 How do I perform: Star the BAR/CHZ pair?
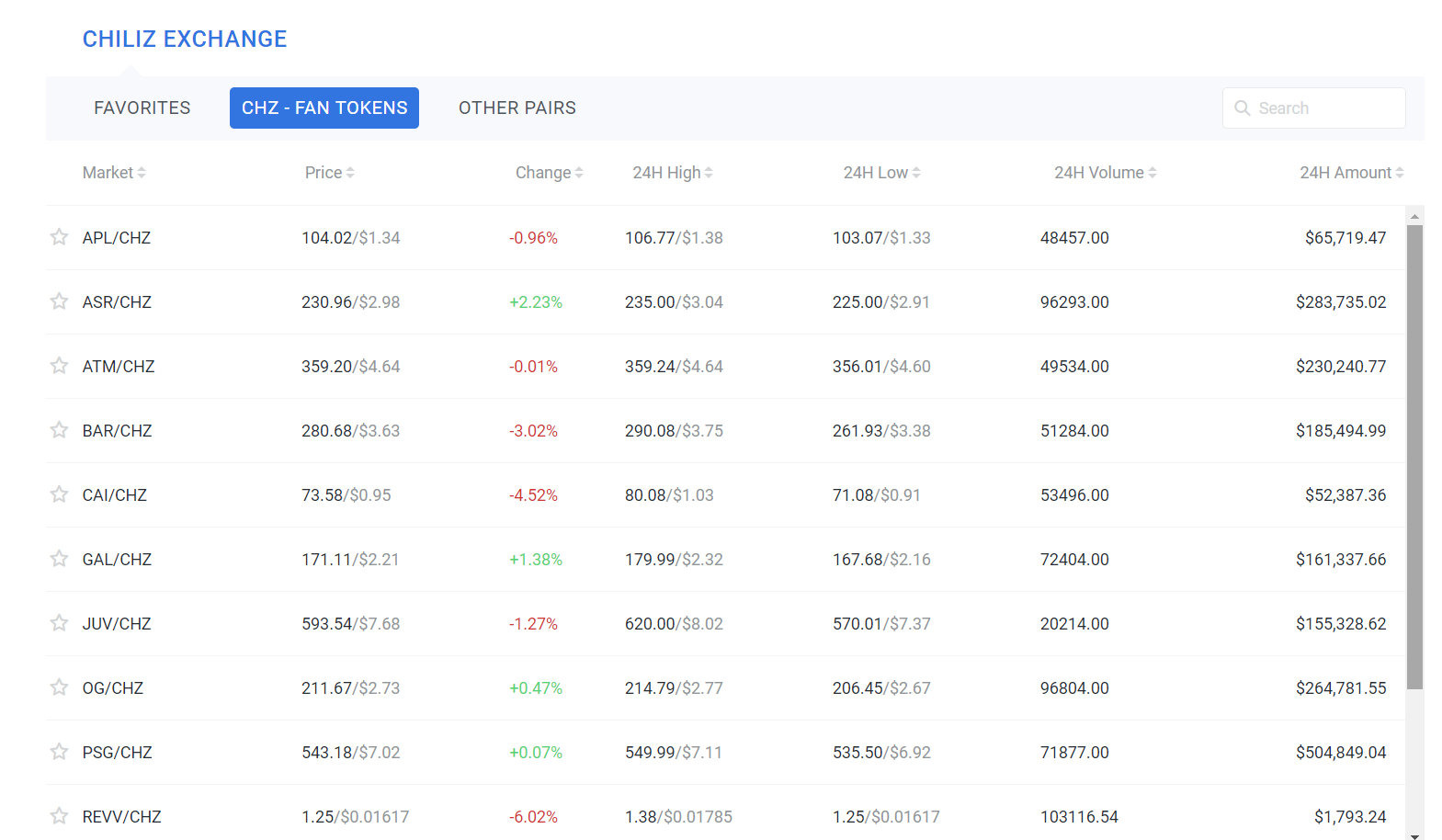[x=59, y=430]
